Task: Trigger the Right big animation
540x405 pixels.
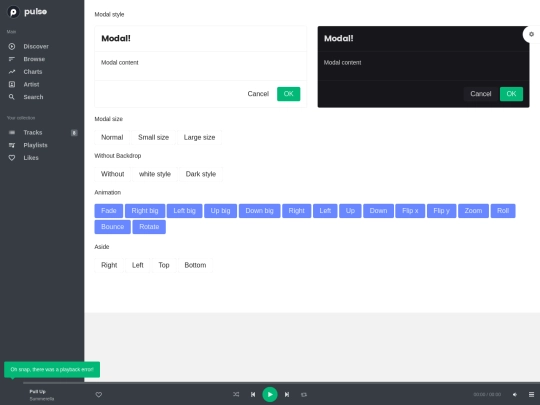Action: click(145, 211)
